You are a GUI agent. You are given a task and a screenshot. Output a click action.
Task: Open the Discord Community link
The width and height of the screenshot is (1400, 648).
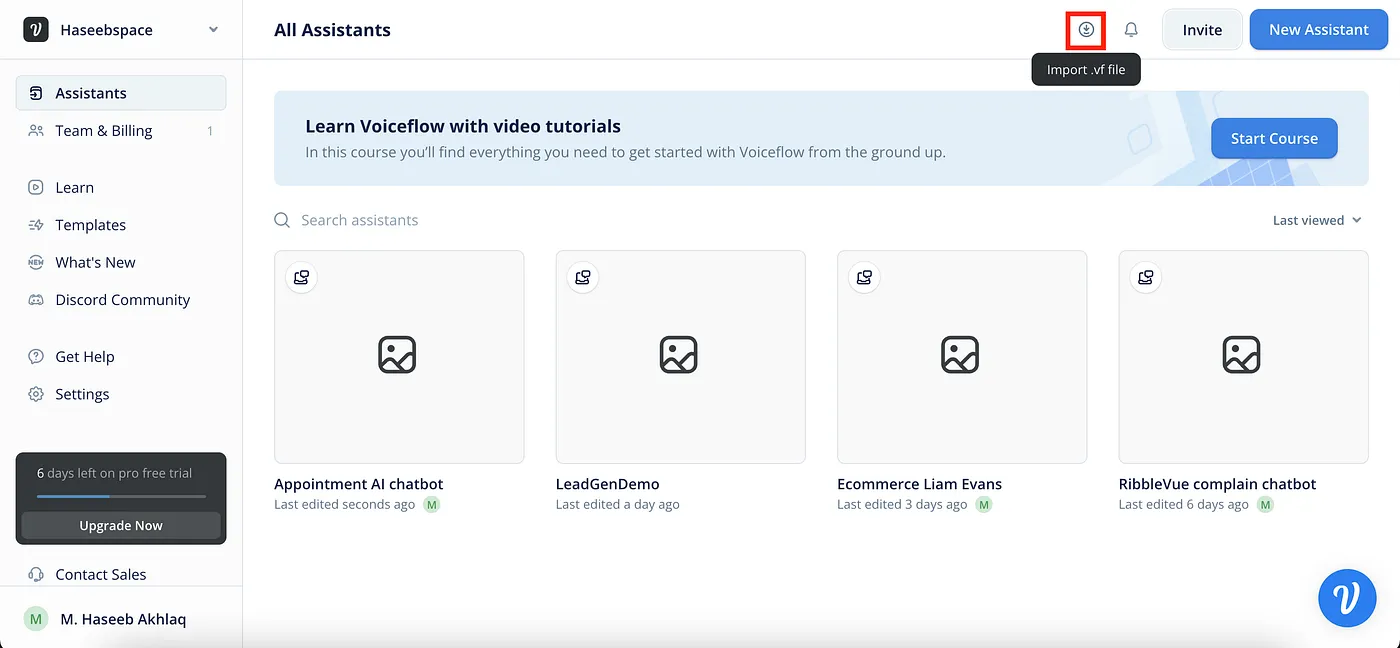121,300
